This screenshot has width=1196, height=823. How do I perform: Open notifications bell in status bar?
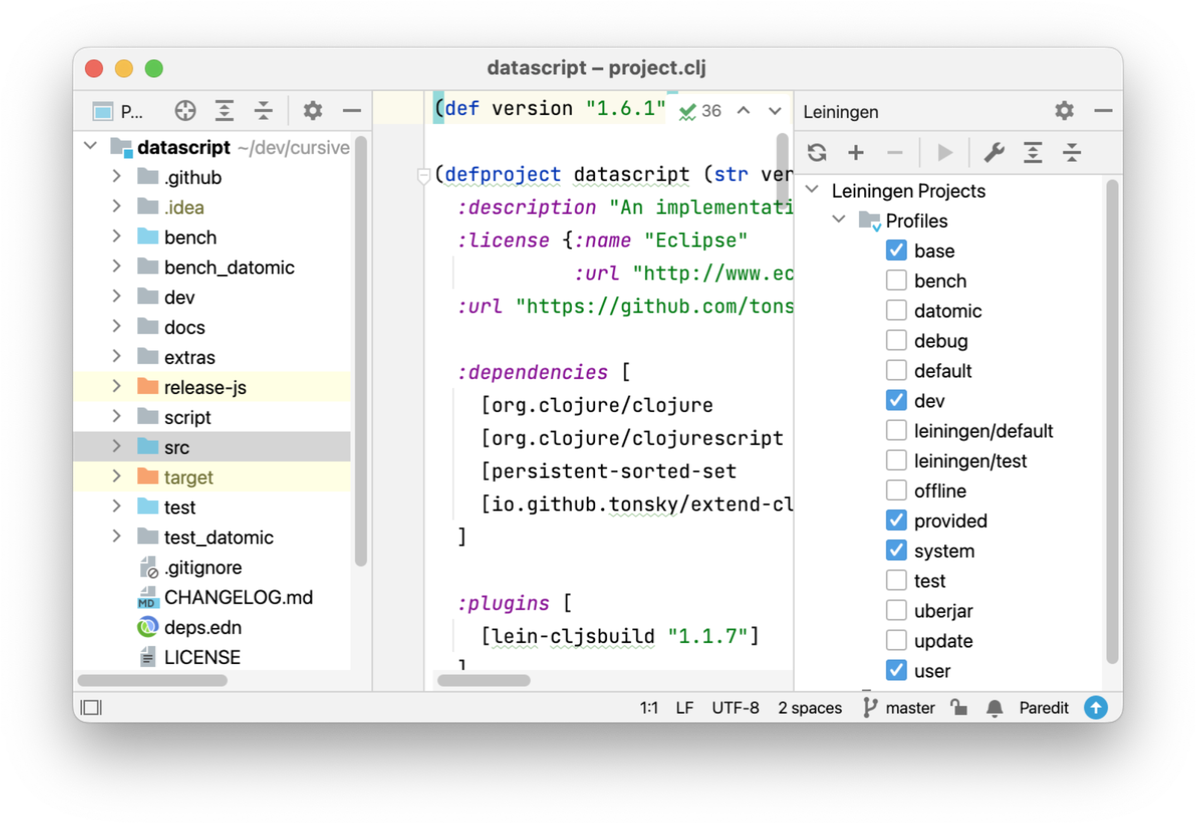pyautogui.click(x=995, y=709)
